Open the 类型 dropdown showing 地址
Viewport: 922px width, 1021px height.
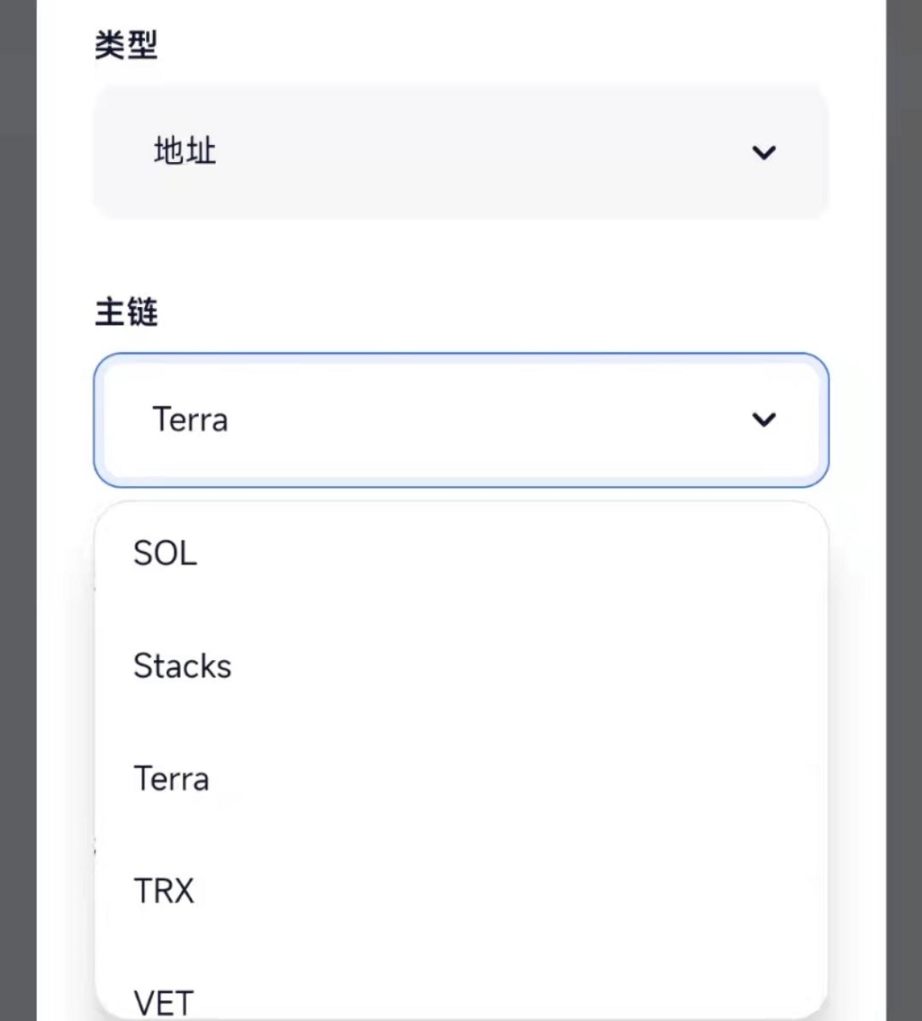(x=461, y=152)
